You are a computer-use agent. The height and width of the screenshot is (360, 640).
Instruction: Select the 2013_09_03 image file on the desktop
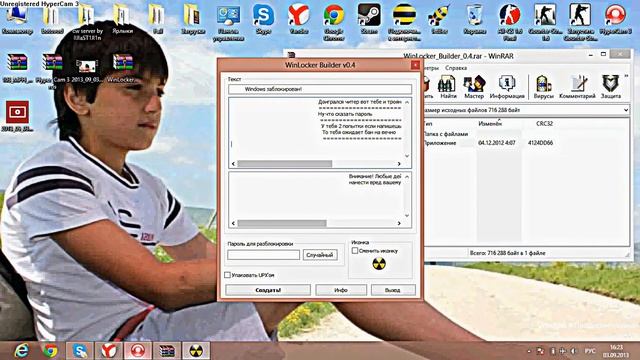87,69
